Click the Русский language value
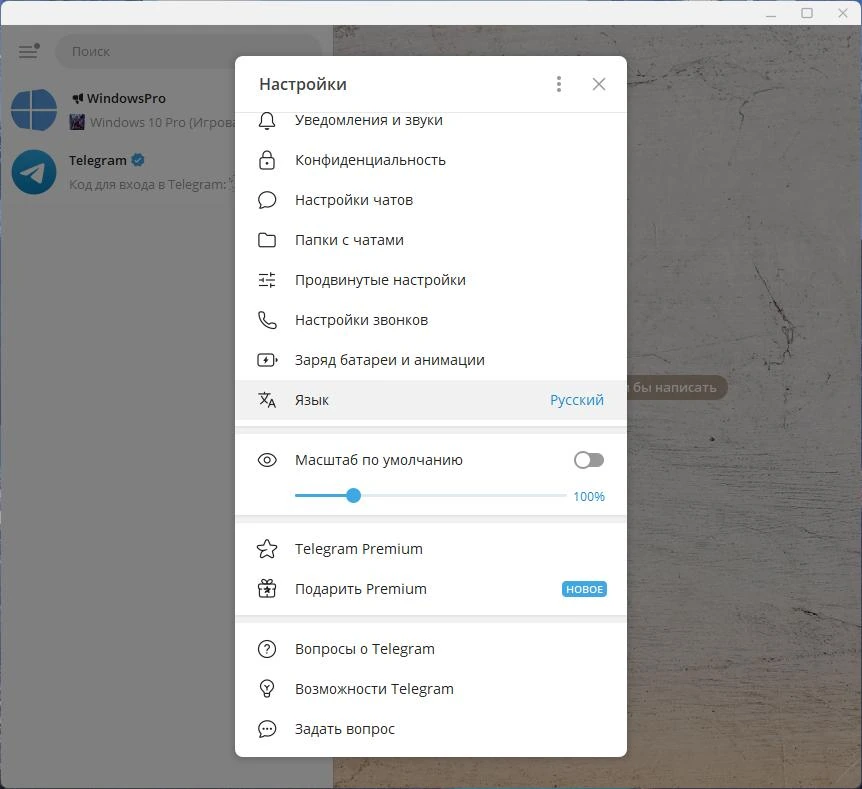Image resolution: width=862 pixels, height=789 pixels. coord(577,400)
